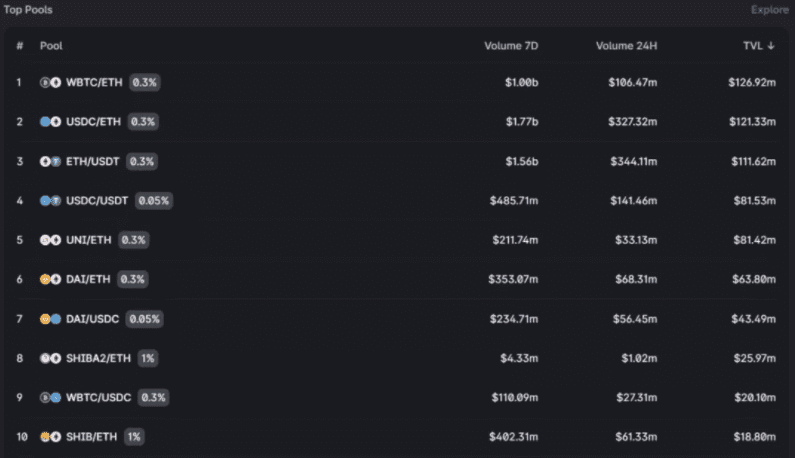Viewport: 795px width, 458px height.
Task: Click the DAI/USDC token pair icon
Action: pos(50,319)
